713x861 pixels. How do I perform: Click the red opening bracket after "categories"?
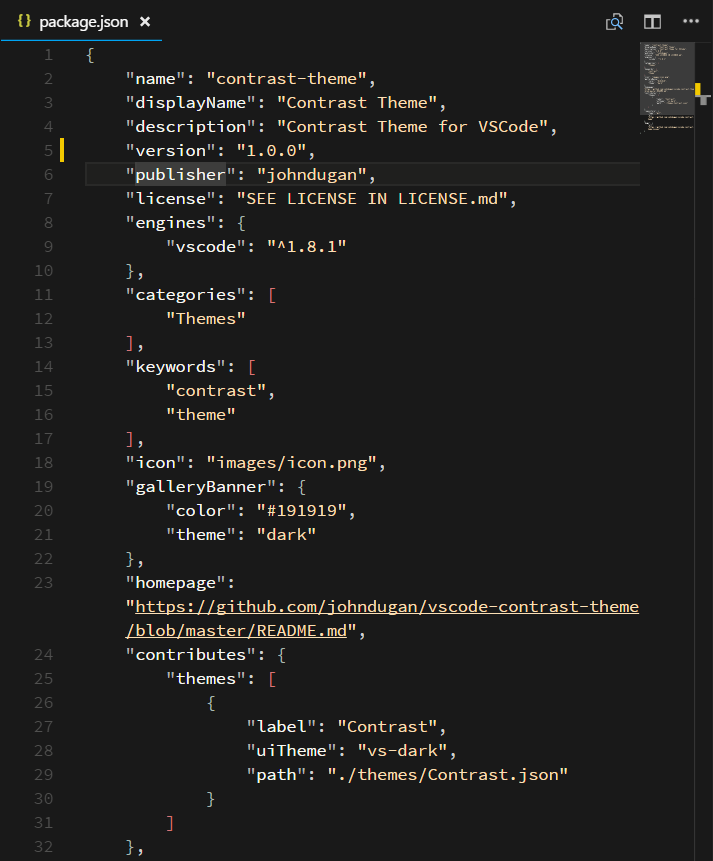click(272, 295)
